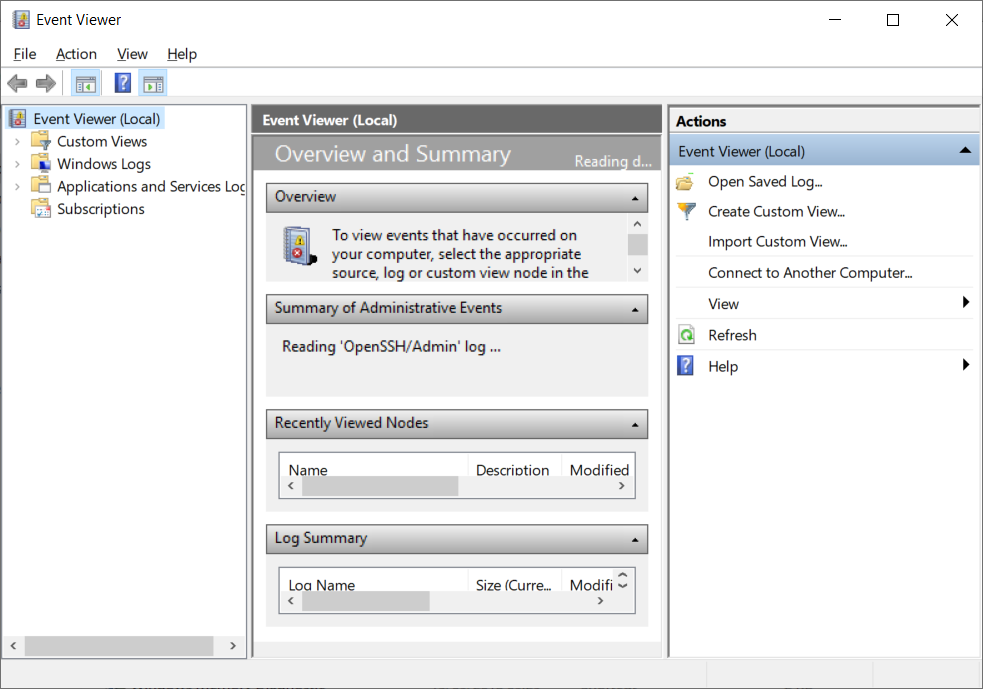The image size is (983, 689).
Task: Click Connect to Another Computer... action
Action: tap(810, 273)
